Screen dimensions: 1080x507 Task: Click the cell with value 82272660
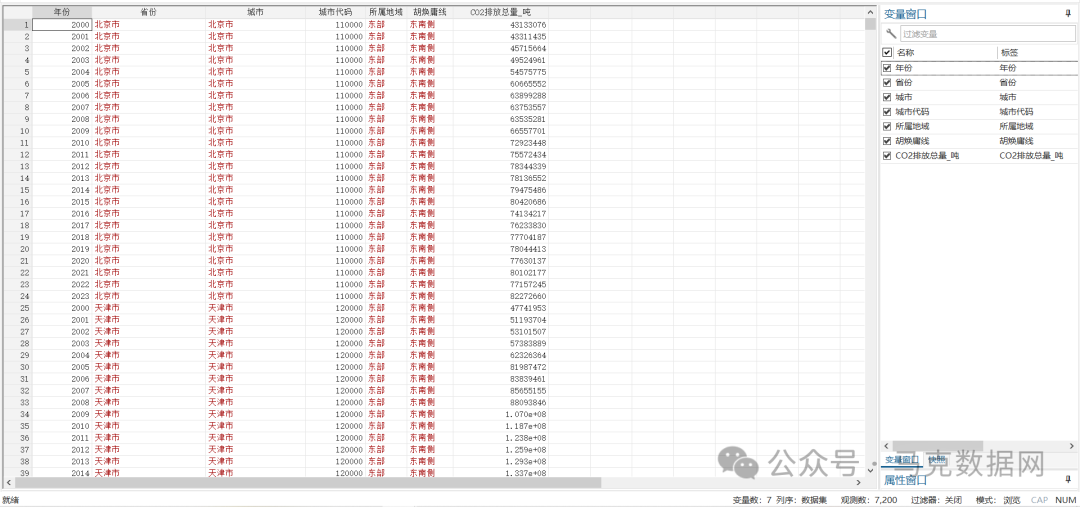[x=501, y=296]
